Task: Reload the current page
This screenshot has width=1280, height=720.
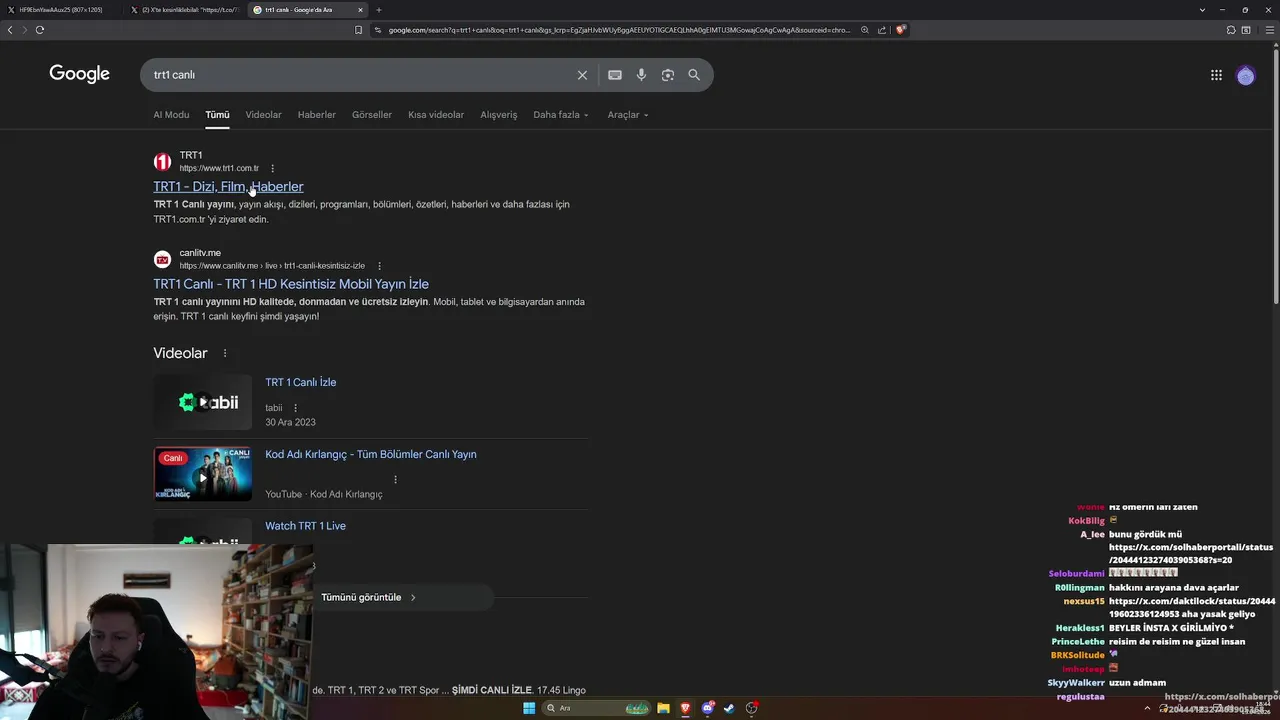Action: click(x=39, y=30)
